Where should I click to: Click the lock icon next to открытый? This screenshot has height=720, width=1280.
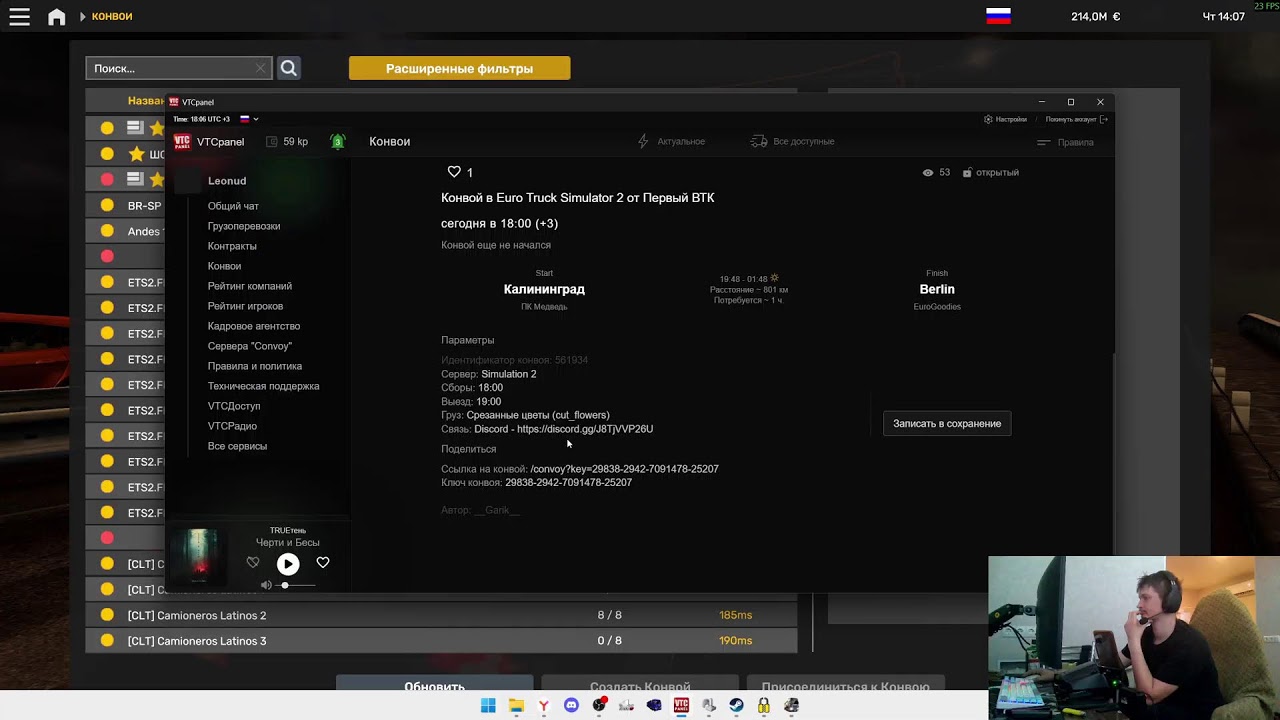coord(967,173)
